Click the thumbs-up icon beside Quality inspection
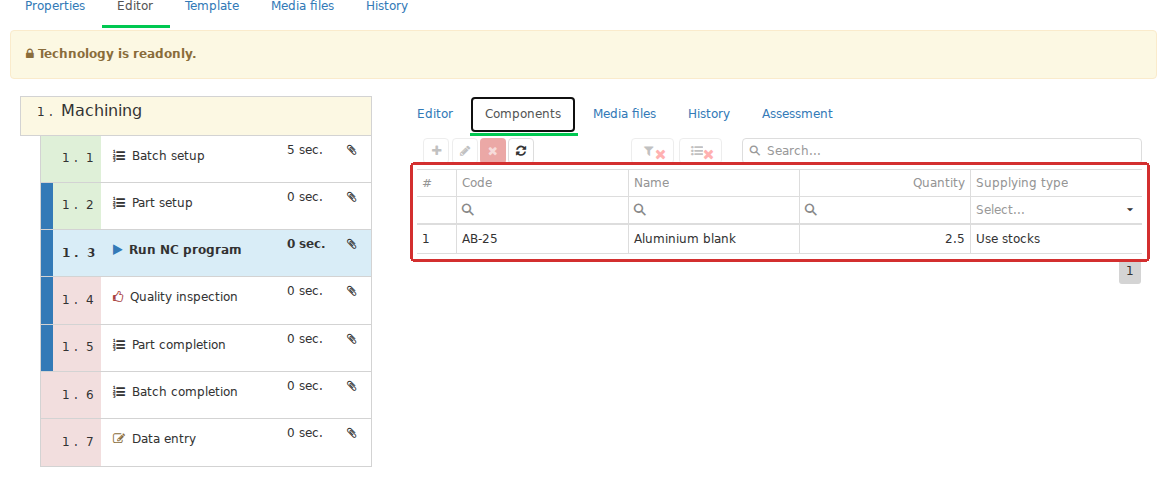The height and width of the screenshot is (477, 1167). pos(118,296)
